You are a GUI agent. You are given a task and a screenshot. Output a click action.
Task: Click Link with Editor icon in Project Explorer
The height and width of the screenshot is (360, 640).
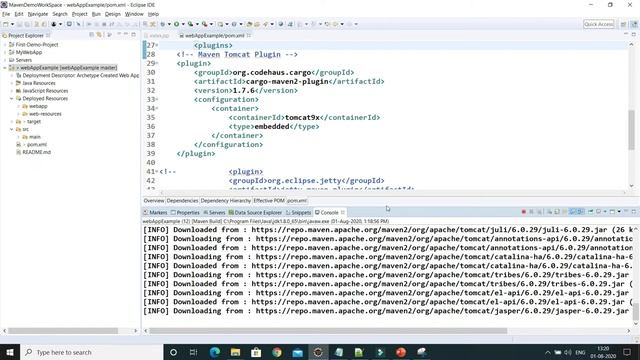99,35
